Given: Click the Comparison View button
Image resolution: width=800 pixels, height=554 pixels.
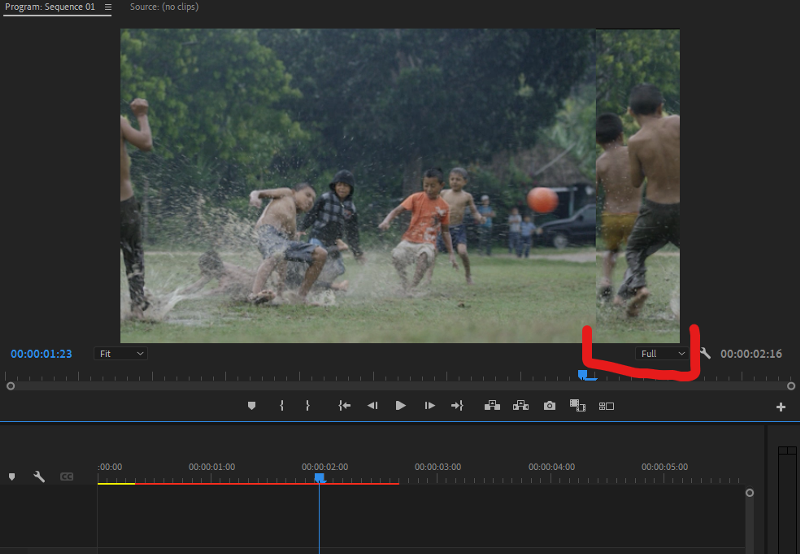Looking at the screenshot, I should tap(578, 406).
